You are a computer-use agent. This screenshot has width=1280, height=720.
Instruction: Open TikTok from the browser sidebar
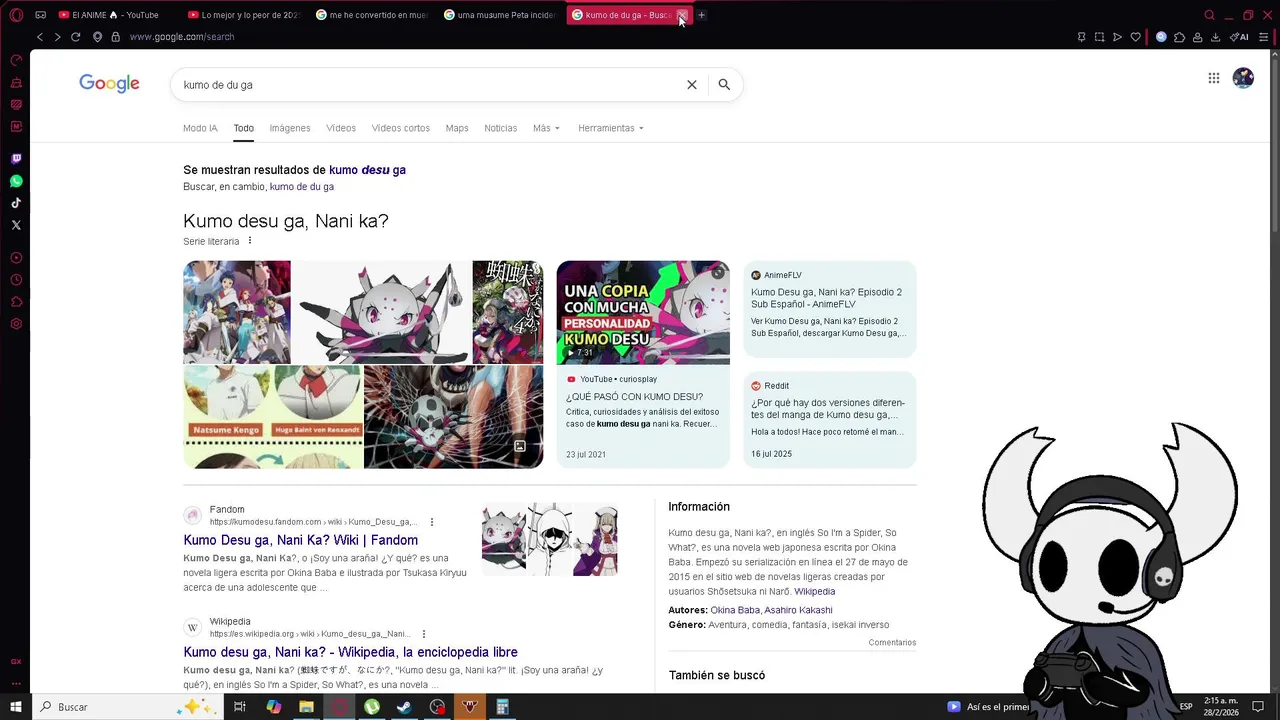pyautogui.click(x=16, y=203)
